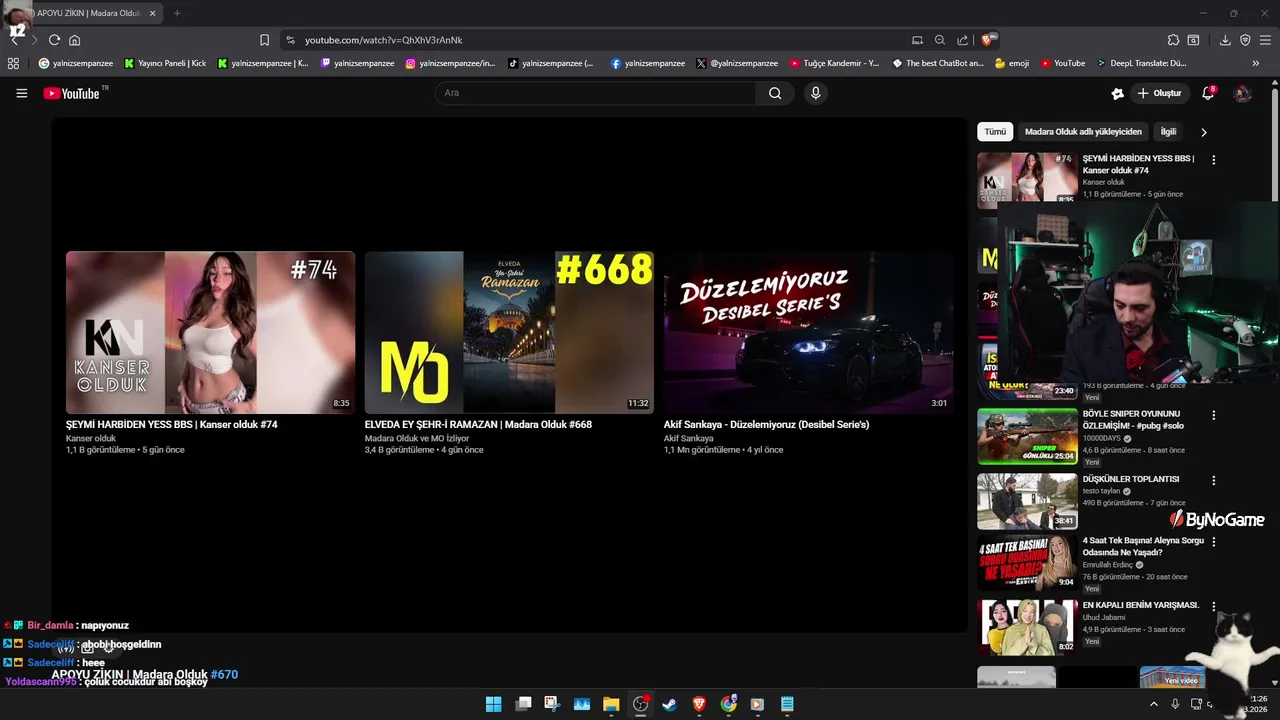Screen dimensions: 1280x720
Task: Open Yayıncı Paneli | Kick bookmark
Action: [x=165, y=63]
